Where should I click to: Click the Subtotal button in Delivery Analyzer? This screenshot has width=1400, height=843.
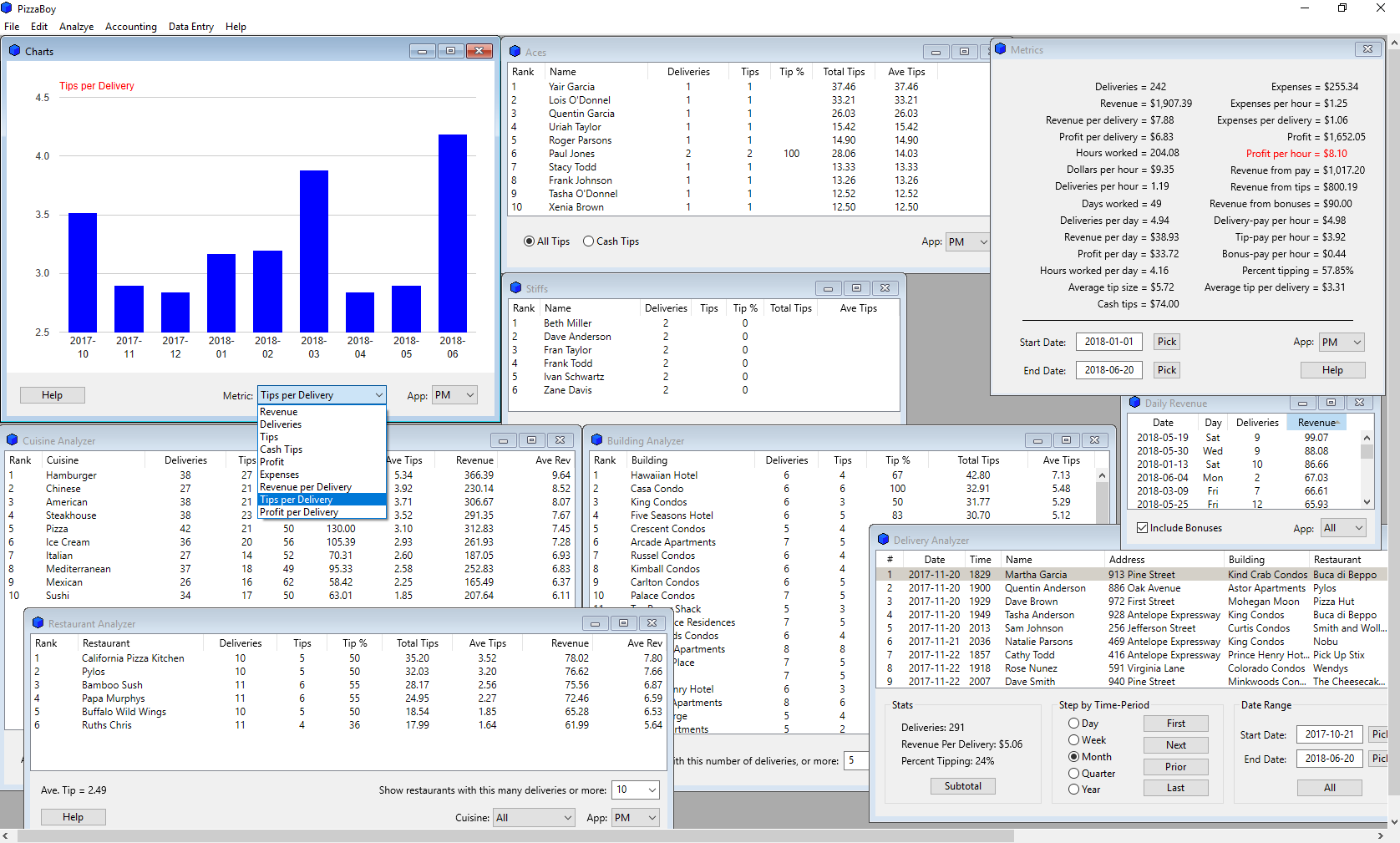point(963,786)
